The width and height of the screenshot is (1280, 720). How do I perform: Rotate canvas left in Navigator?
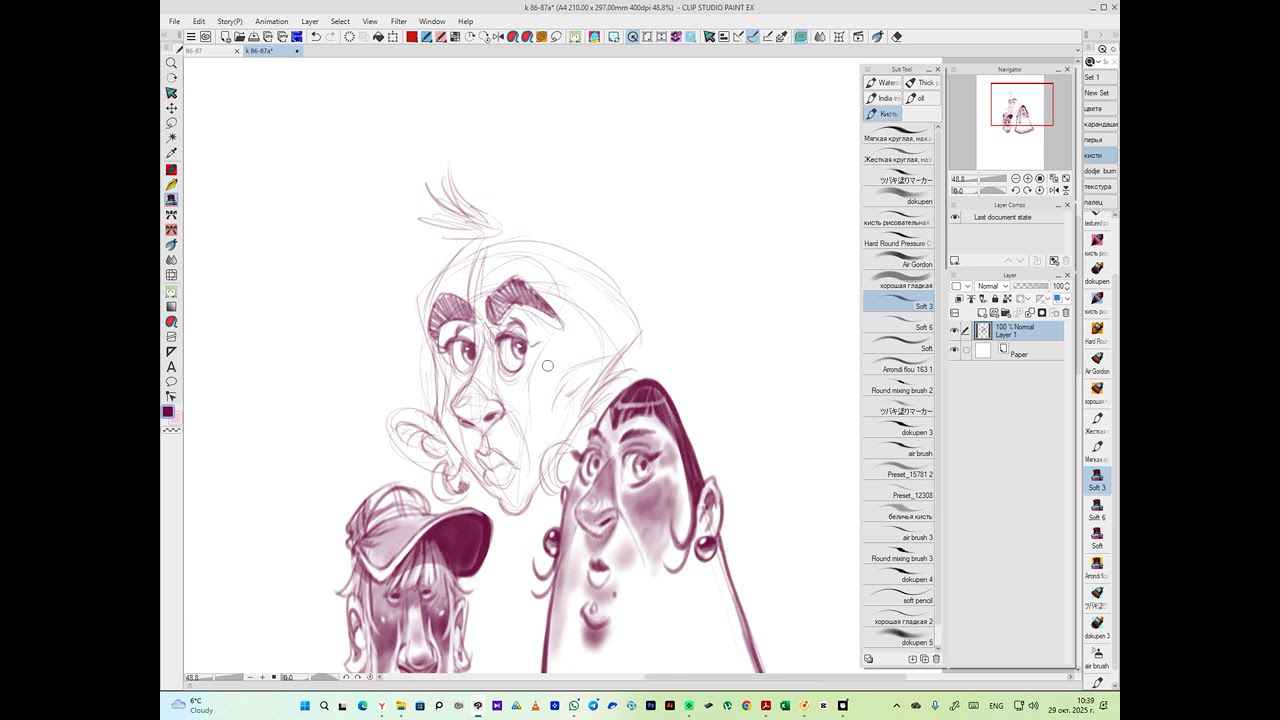[1016, 190]
